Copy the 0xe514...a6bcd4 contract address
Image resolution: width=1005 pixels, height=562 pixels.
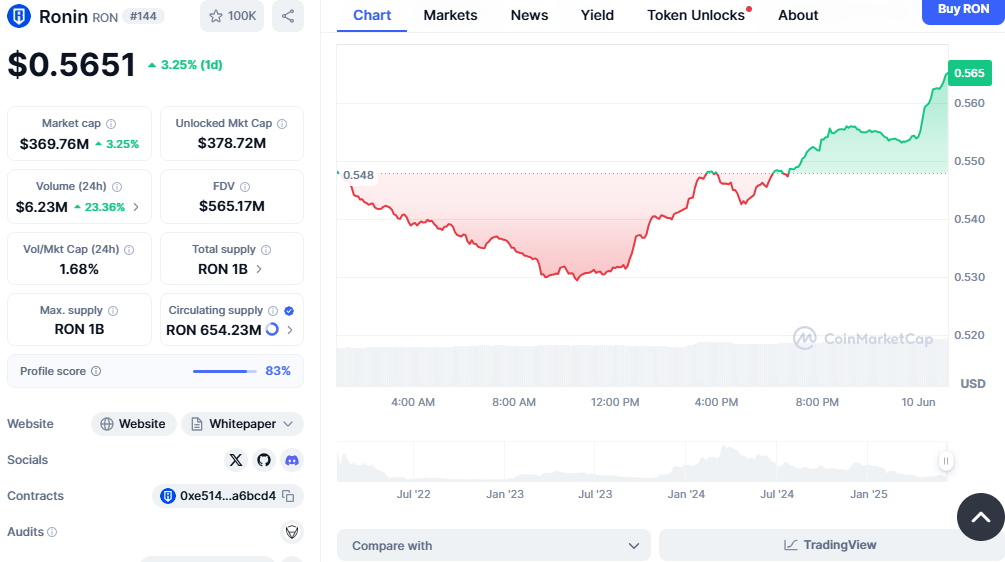pyautogui.click(x=288, y=496)
